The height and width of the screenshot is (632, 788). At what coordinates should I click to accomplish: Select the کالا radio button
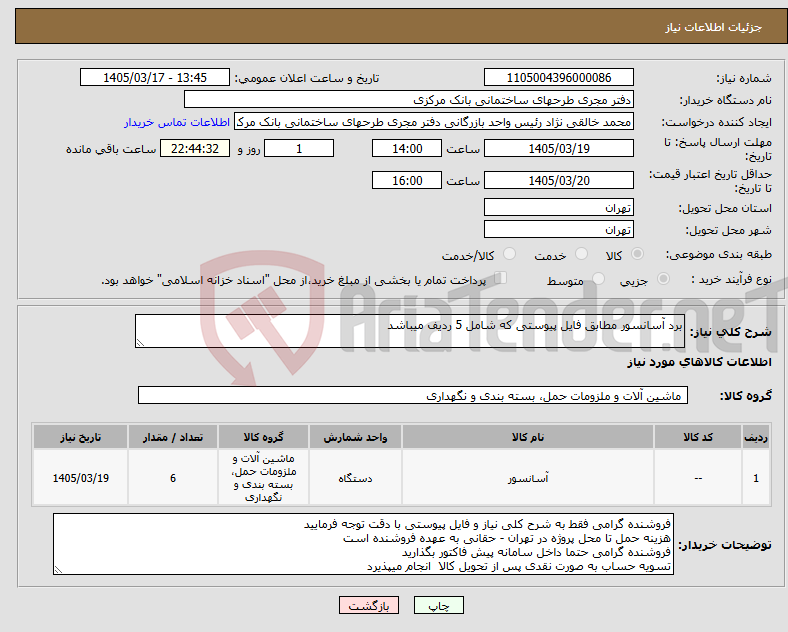pos(637,254)
